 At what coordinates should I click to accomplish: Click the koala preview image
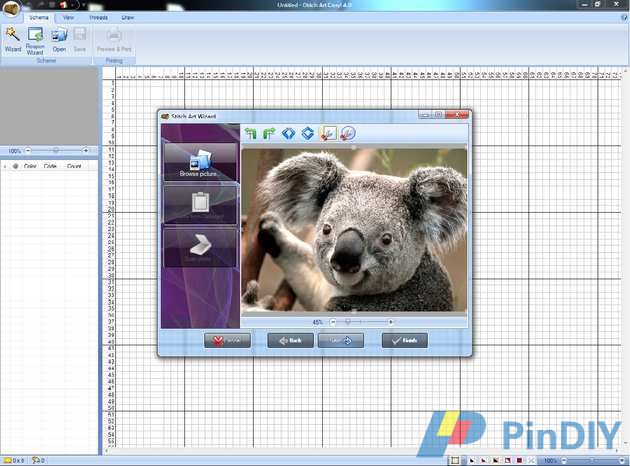tap(354, 230)
